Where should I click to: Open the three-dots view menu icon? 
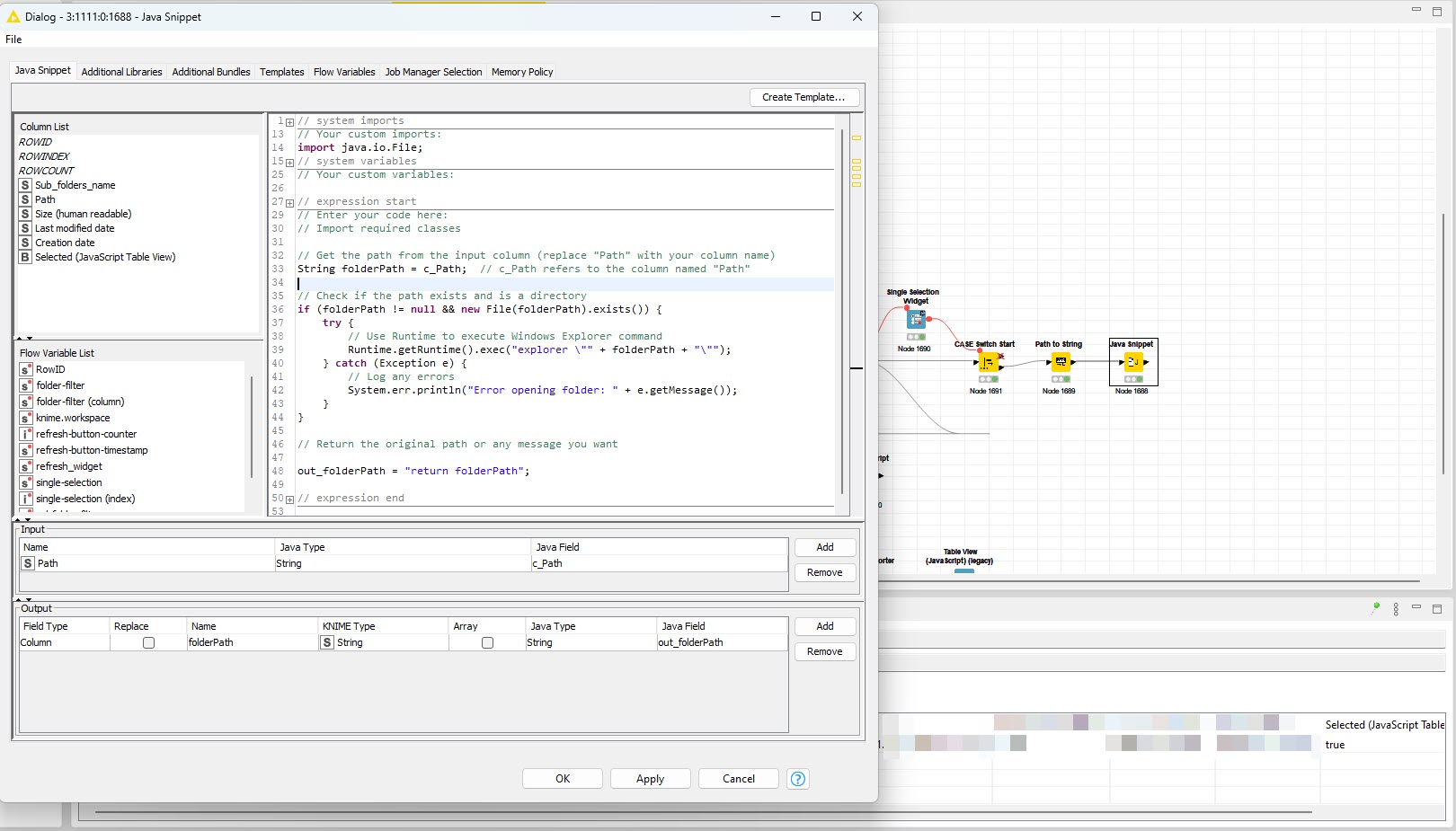click(x=1396, y=609)
